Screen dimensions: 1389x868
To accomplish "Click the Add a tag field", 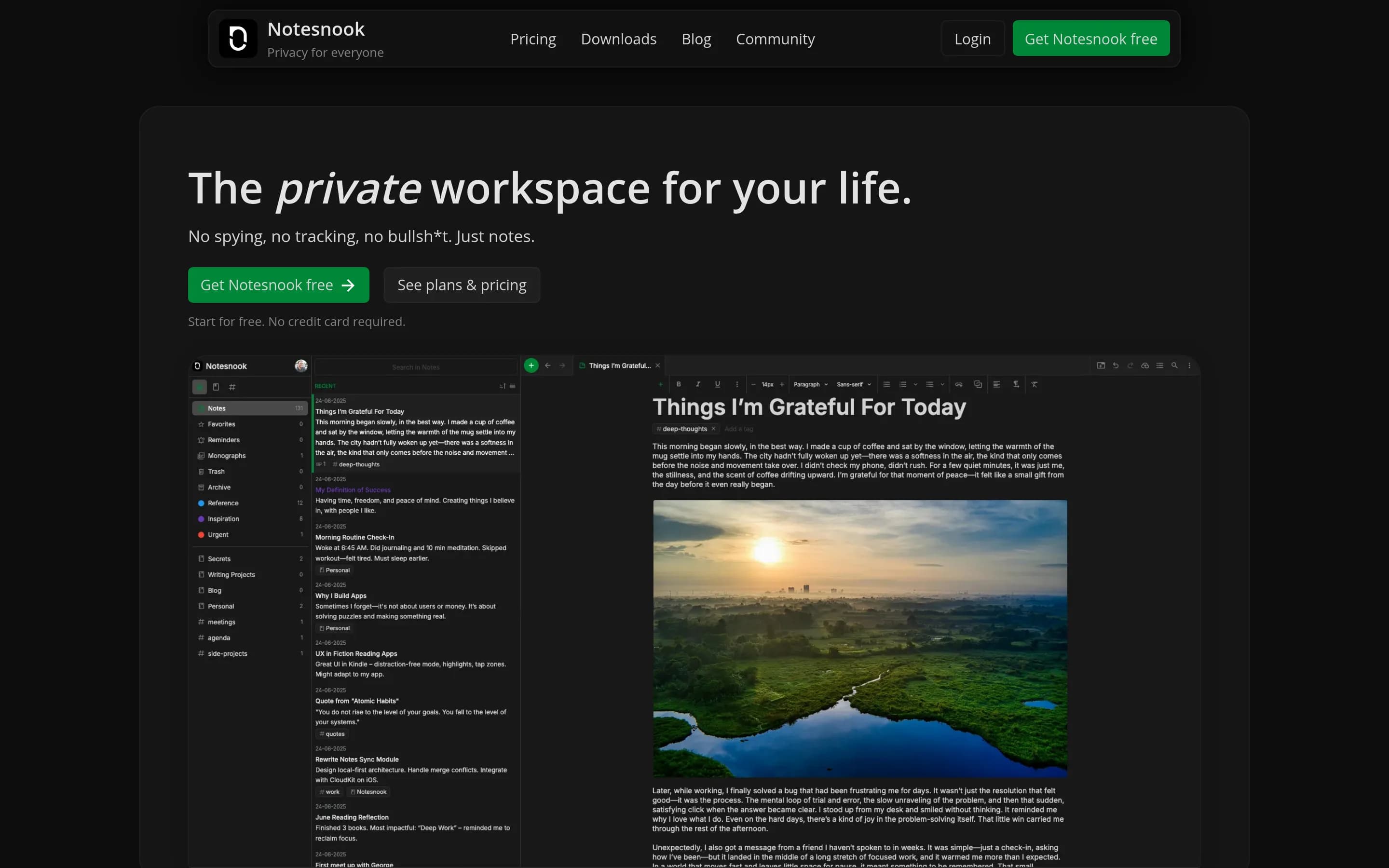I will click(x=739, y=429).
